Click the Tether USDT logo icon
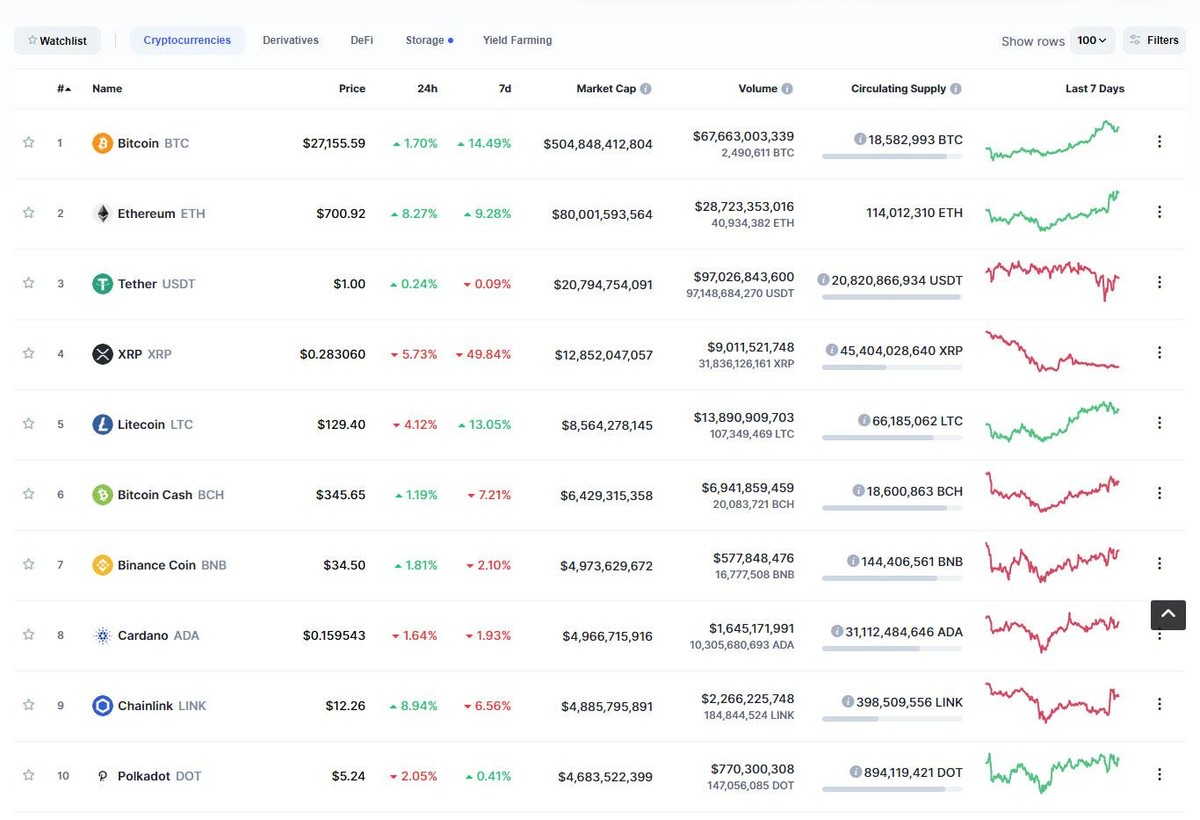Image resolution: width=1200 pixels, height=820 pixels. click(101, 283)
